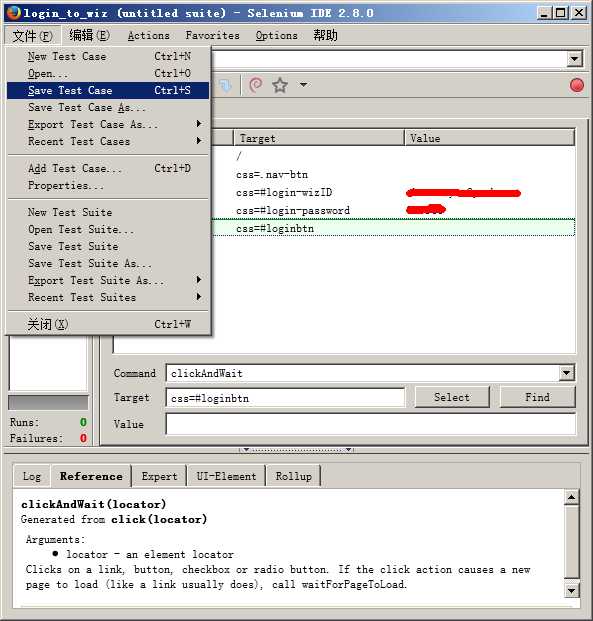Open the Options menu
This screenshot has width=593, height=621.
pos(276,36)
